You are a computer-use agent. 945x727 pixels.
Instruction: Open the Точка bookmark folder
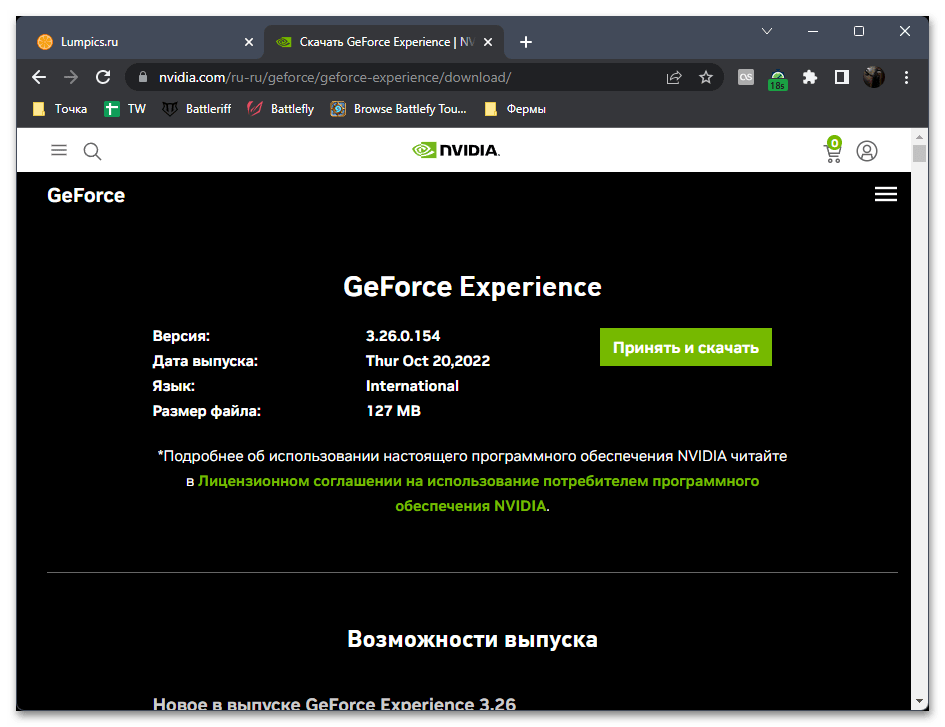pos(60,109)
